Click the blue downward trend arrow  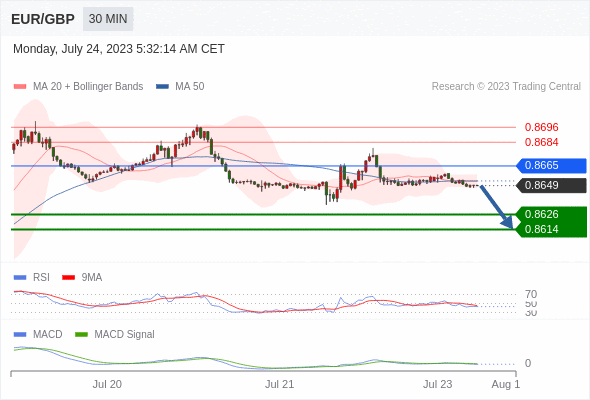coord(497,207)
